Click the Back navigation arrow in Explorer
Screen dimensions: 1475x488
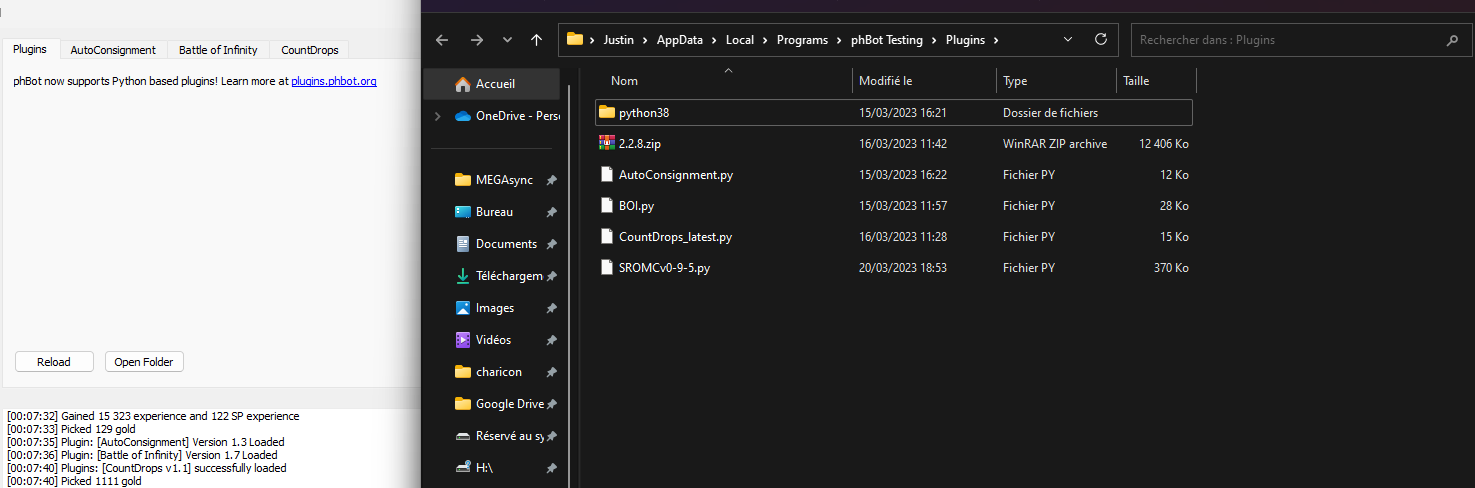click(442, 40)
